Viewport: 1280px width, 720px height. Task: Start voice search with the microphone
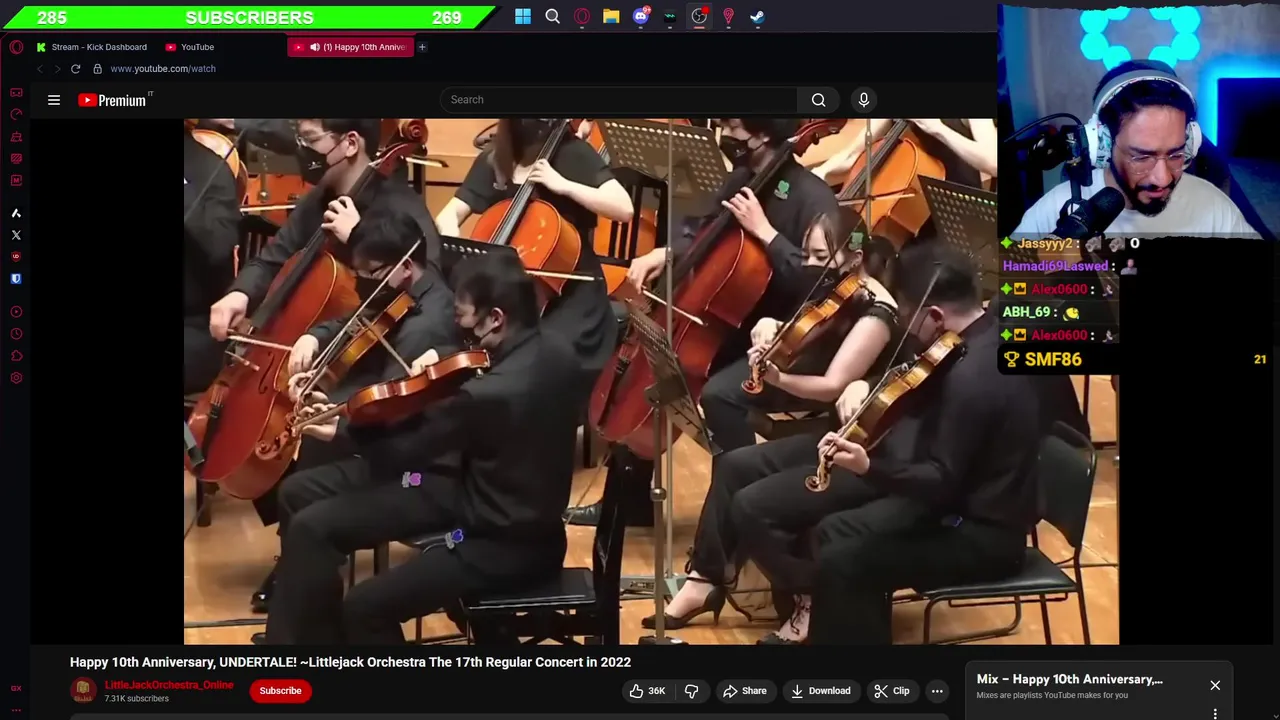[x=864, y=99]
